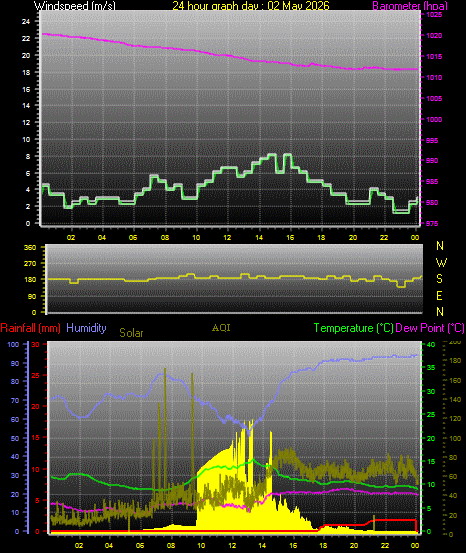Screen dimensions: 466x553
Task: Click hour 08 on the bottom chart time axis
Action: [x=172, y=546]
